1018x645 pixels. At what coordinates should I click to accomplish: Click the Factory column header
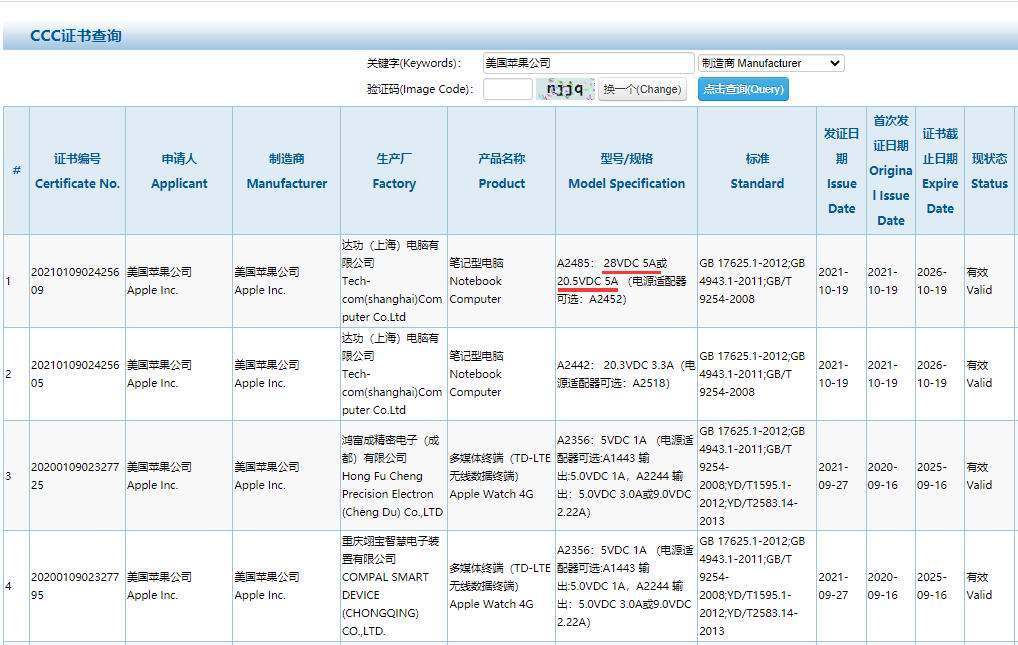pos(394,171)
